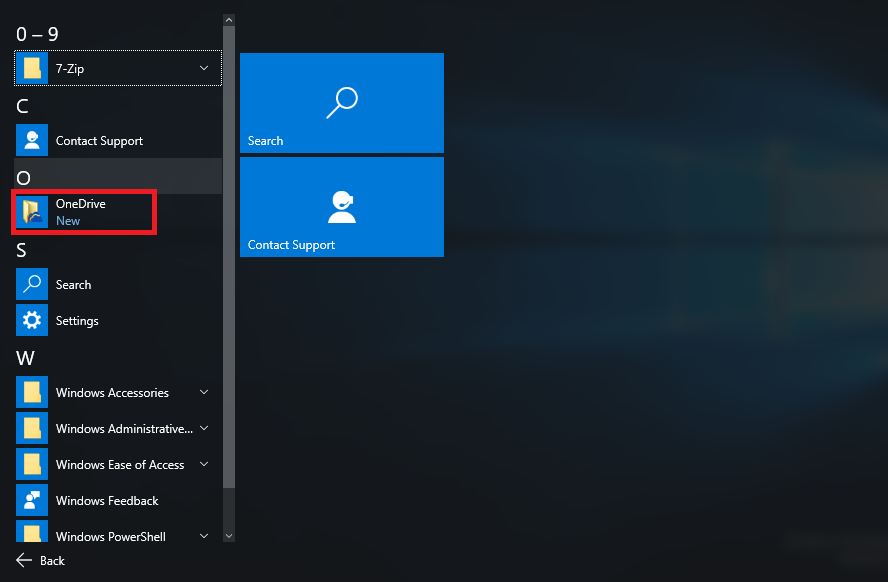Select the Search list entry text
The width and height of the screenshot is (888, 582).
click(73, 284)
